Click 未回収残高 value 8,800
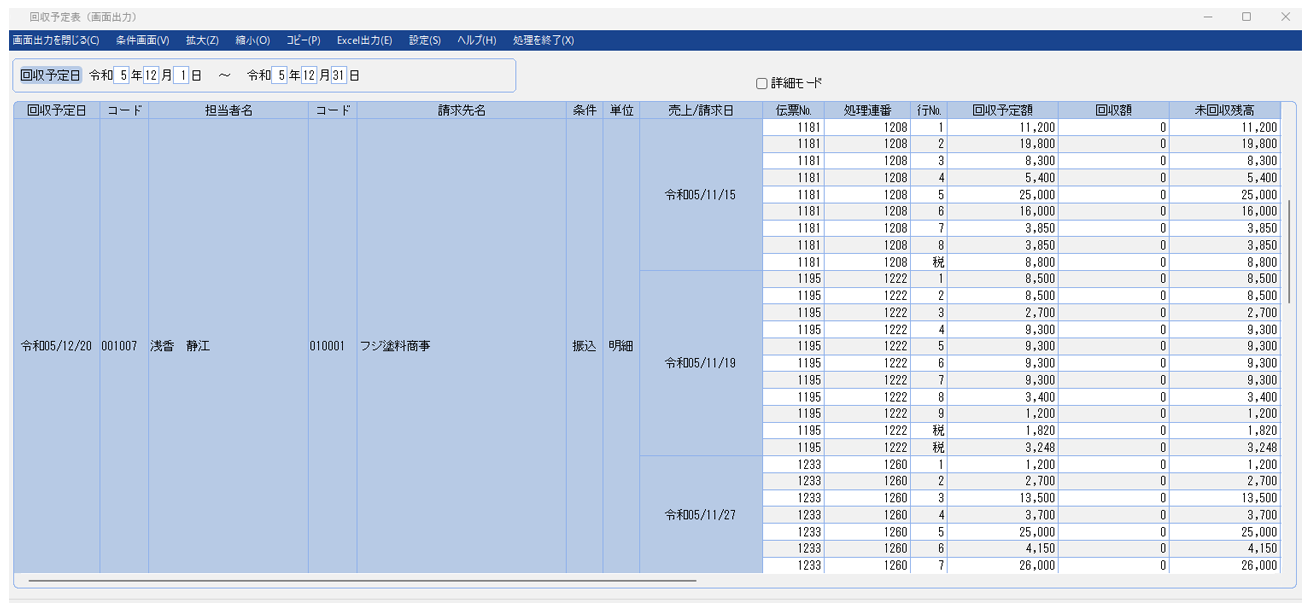 (x=1225, y=262)
